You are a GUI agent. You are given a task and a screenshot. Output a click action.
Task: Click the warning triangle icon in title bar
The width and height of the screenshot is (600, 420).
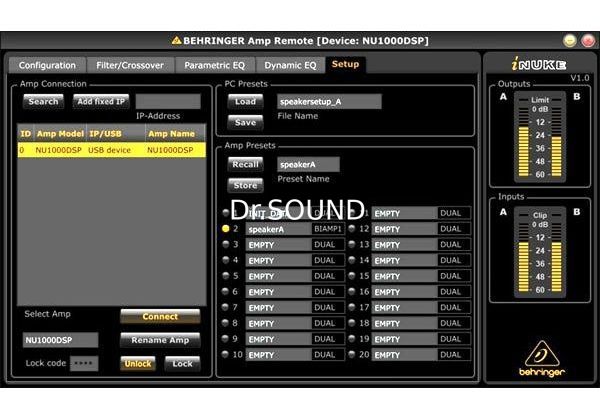click(176, 41)
